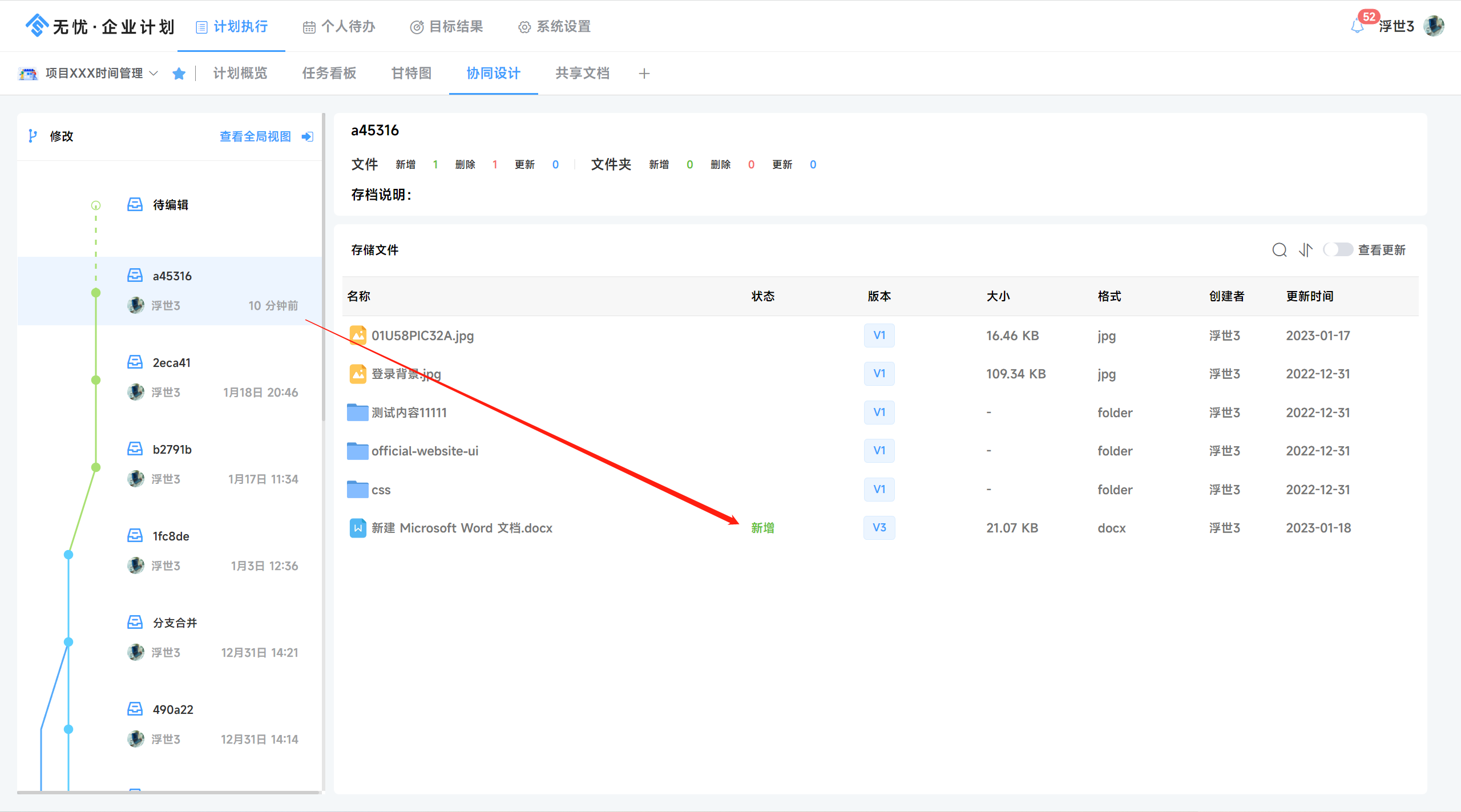This screenshot has height=812, width=1461.
Task: Click the global view arrow icon
Action: click(x=308, y=136)
